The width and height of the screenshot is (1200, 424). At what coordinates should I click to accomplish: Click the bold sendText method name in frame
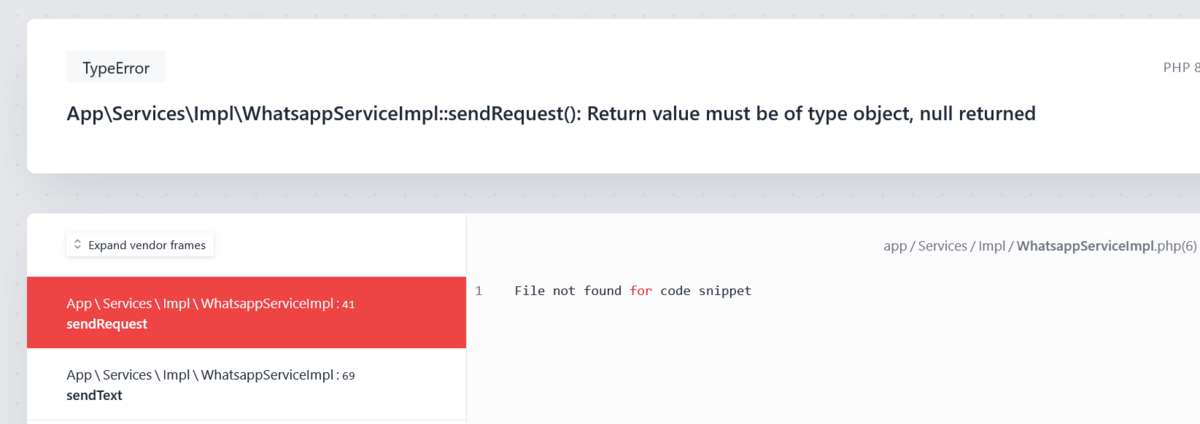[x=95, y=396]
